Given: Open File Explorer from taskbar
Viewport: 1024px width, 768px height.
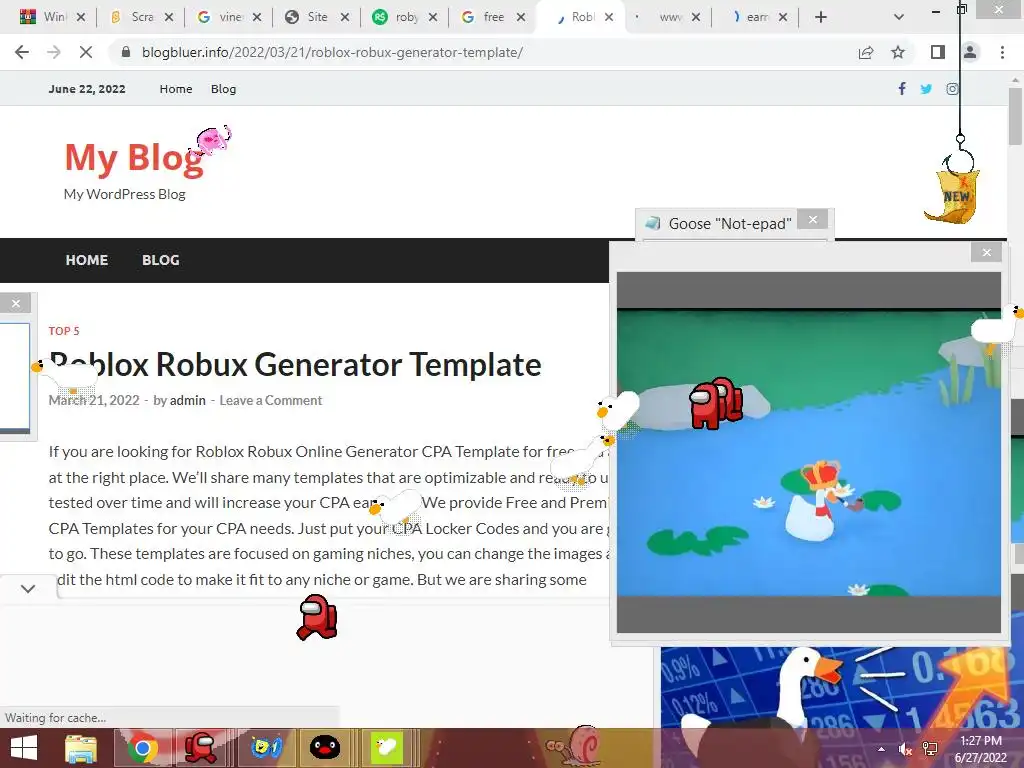Looking at the screenshot, I should click(x=81, y=748).
